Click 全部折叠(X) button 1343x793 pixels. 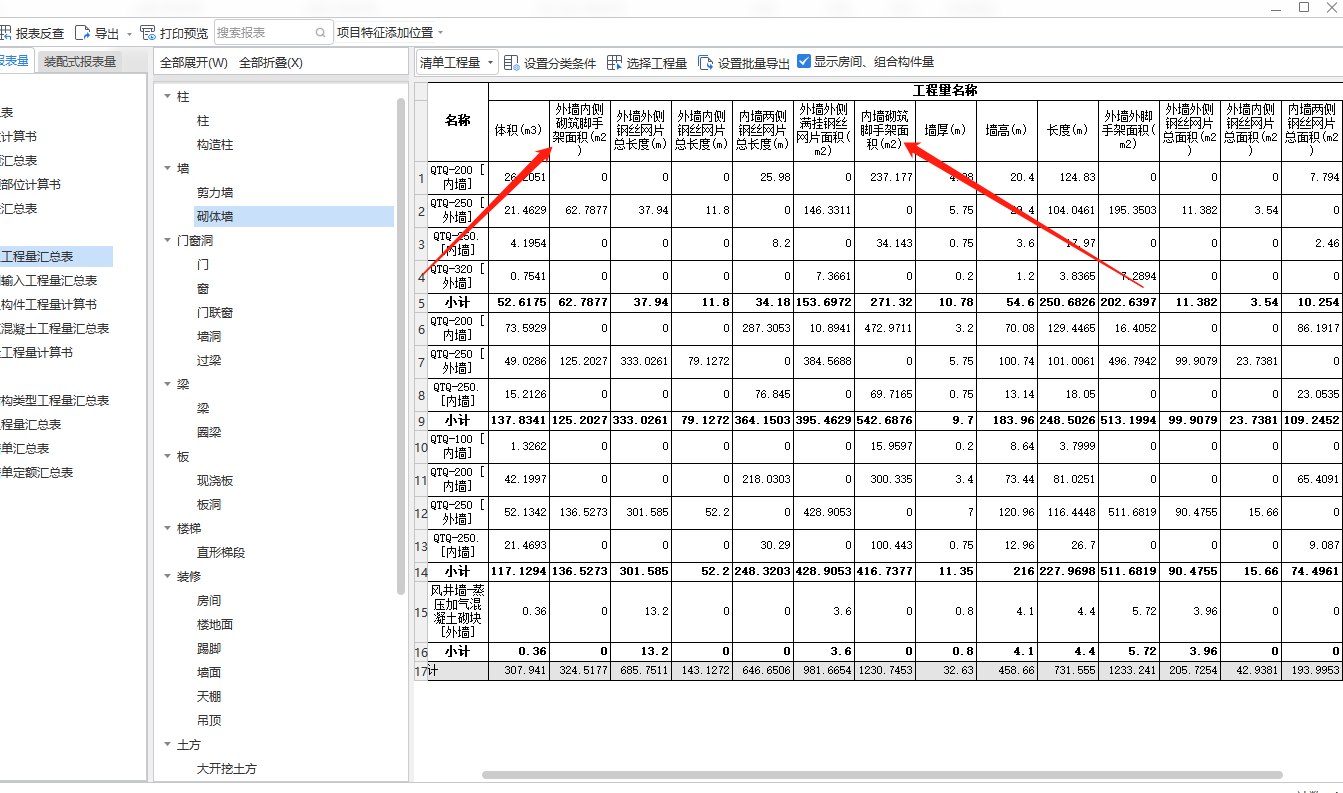point(271,63)
